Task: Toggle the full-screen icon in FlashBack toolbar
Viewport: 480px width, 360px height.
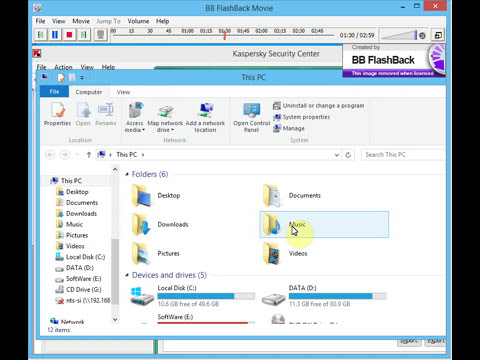Action: 438,35
